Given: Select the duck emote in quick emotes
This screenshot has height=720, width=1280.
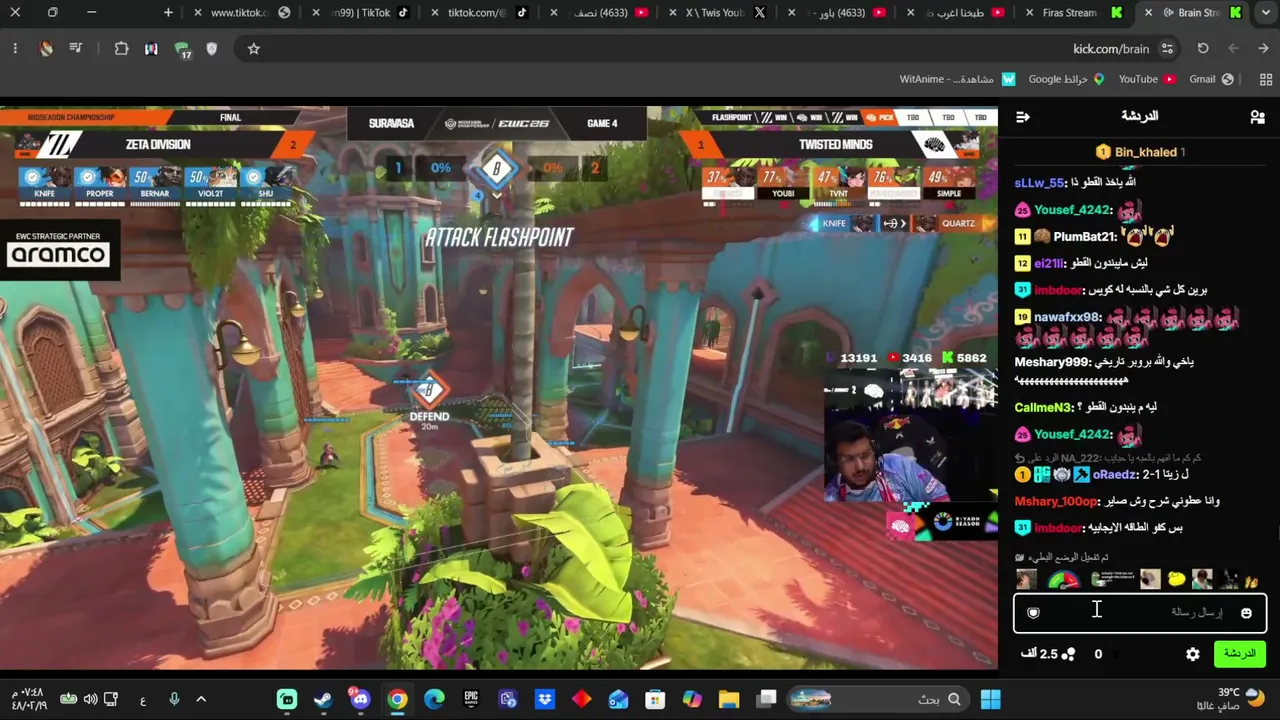Looking at the screenshot, I should tap(1177, 579).
